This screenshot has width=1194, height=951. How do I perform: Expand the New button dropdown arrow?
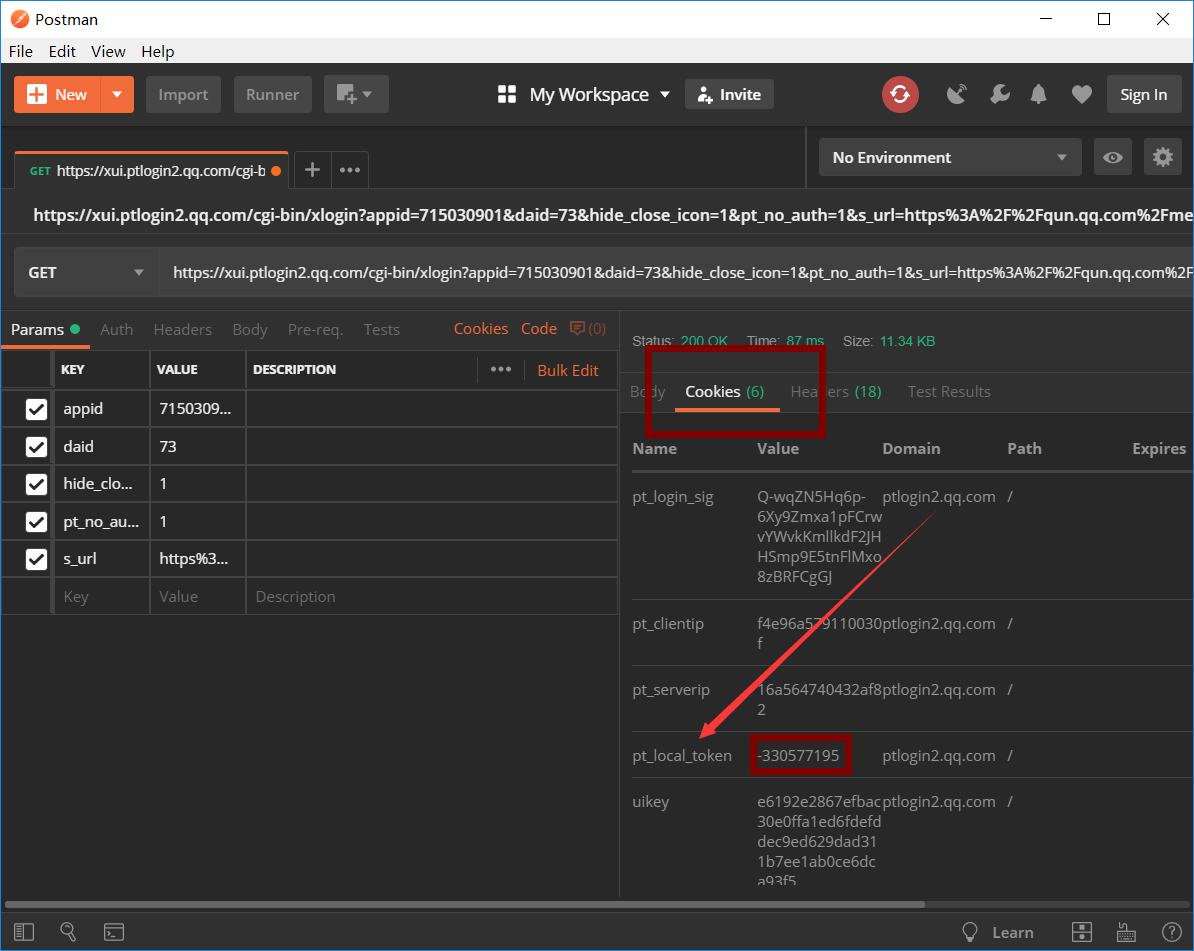pyautogui.click(x=117, y=94)
